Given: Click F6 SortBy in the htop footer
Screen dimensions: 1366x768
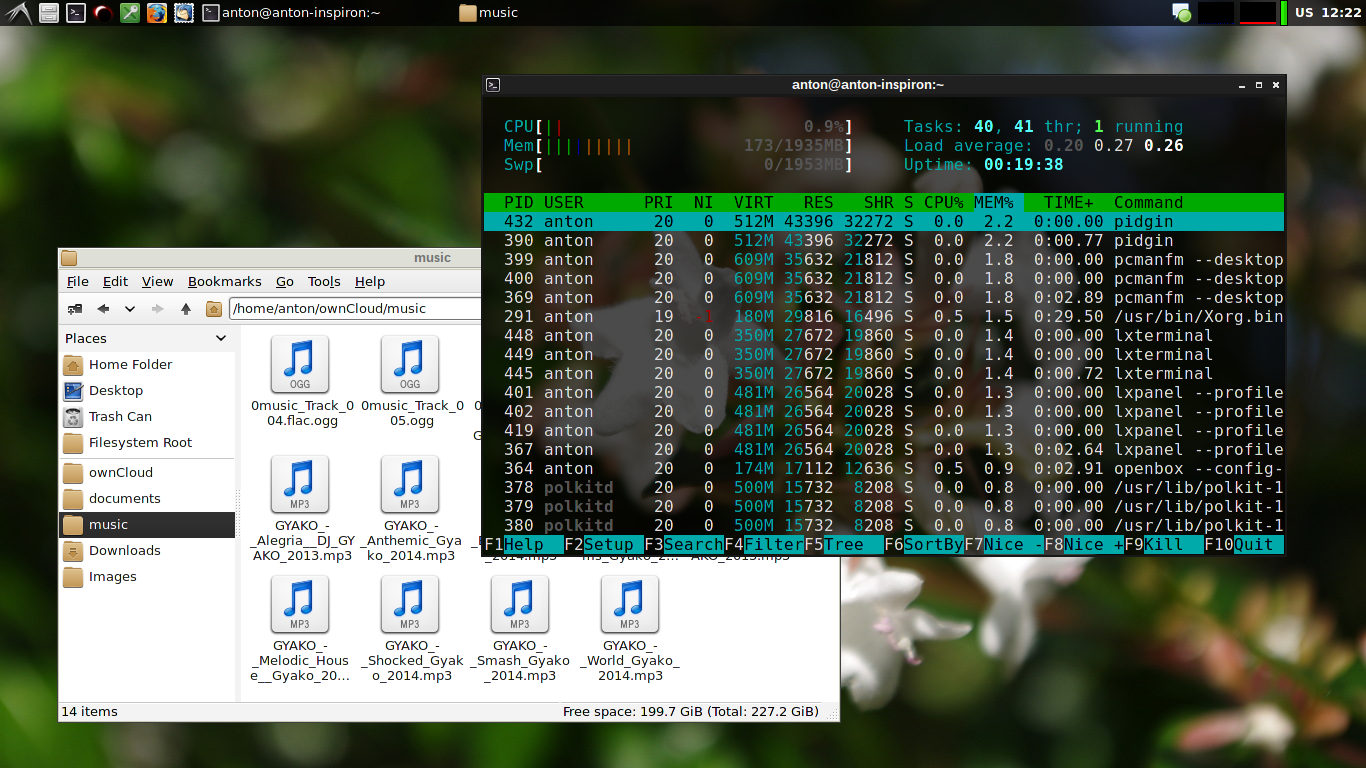Looking at the screenshot, I should 924,545.
